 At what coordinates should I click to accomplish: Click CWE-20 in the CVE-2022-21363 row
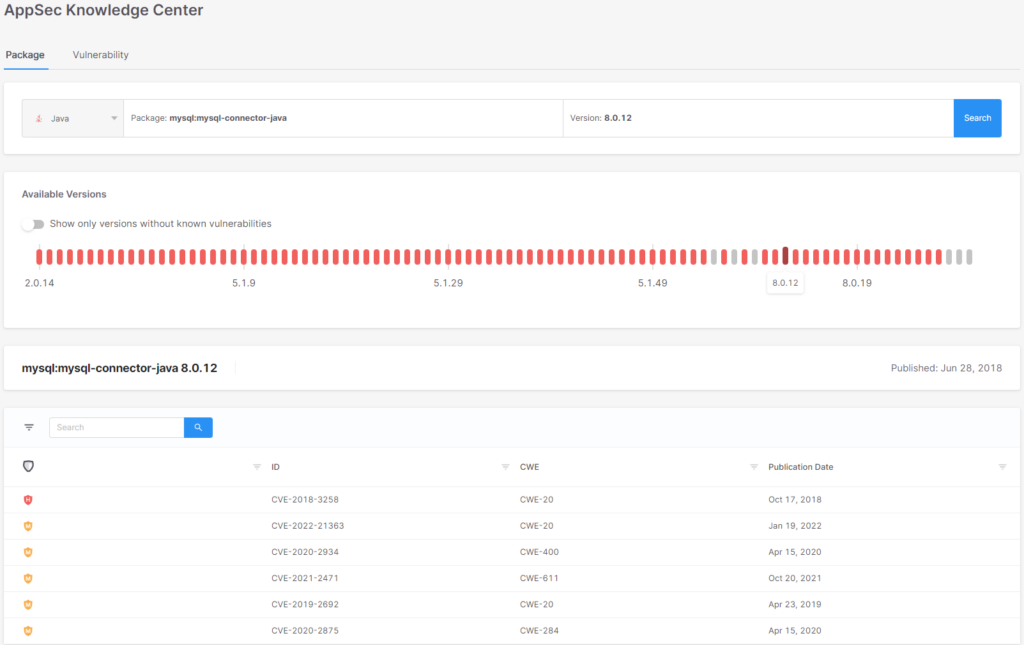point(536,526)
